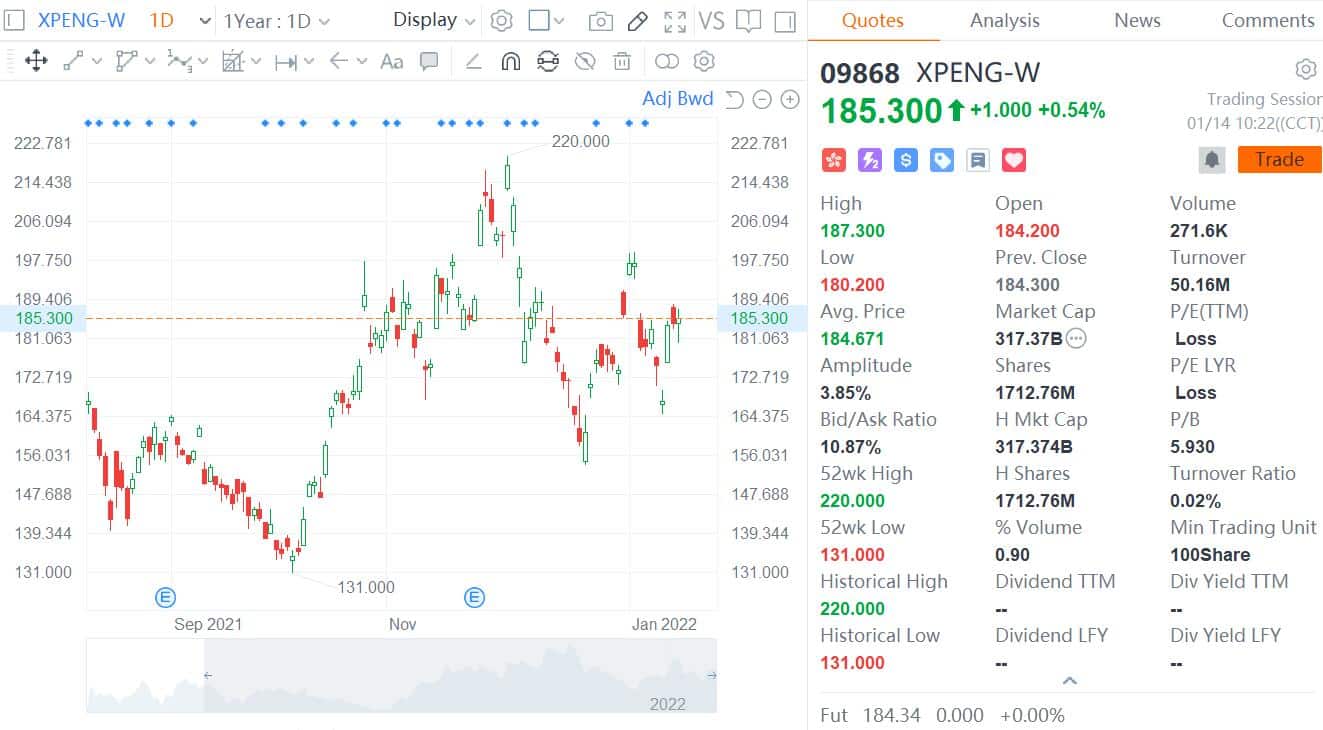Toggle hide all drawings icon
Viewport: 1323px width, 730px height.
pos(587,61)
